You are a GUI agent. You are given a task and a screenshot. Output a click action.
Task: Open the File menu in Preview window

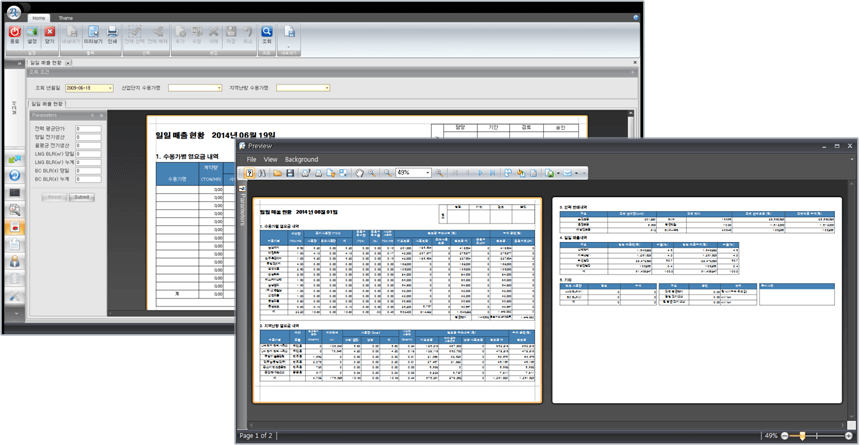(252, 159)
